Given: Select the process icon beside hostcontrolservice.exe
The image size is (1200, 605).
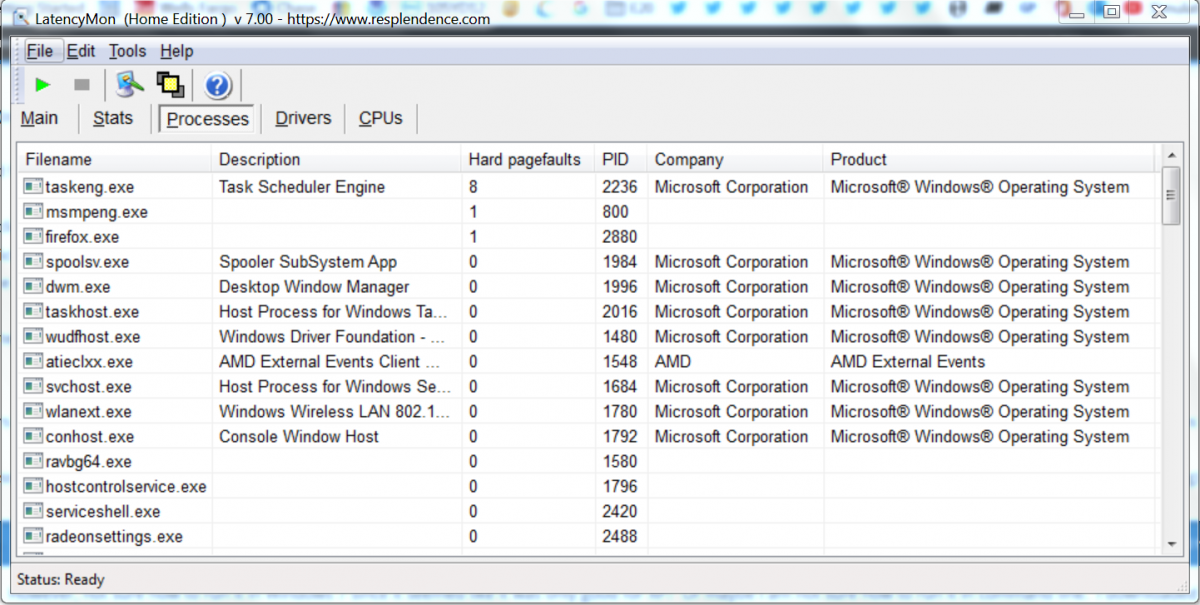Looking at the screenshot, I should tap(33, 487).
